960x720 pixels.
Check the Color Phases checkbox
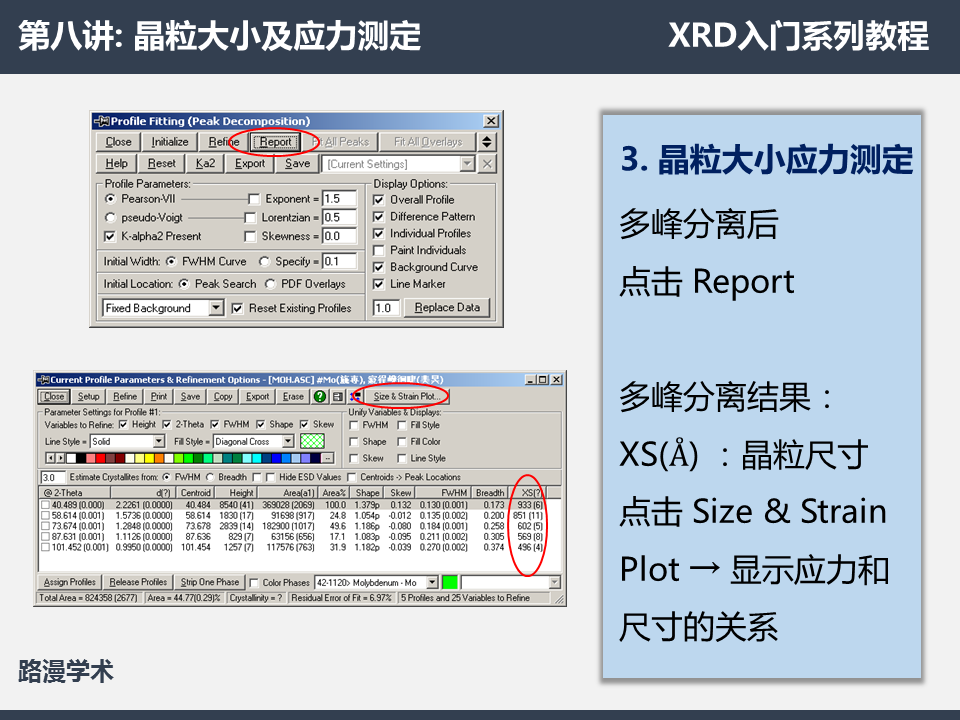[254, 583]
